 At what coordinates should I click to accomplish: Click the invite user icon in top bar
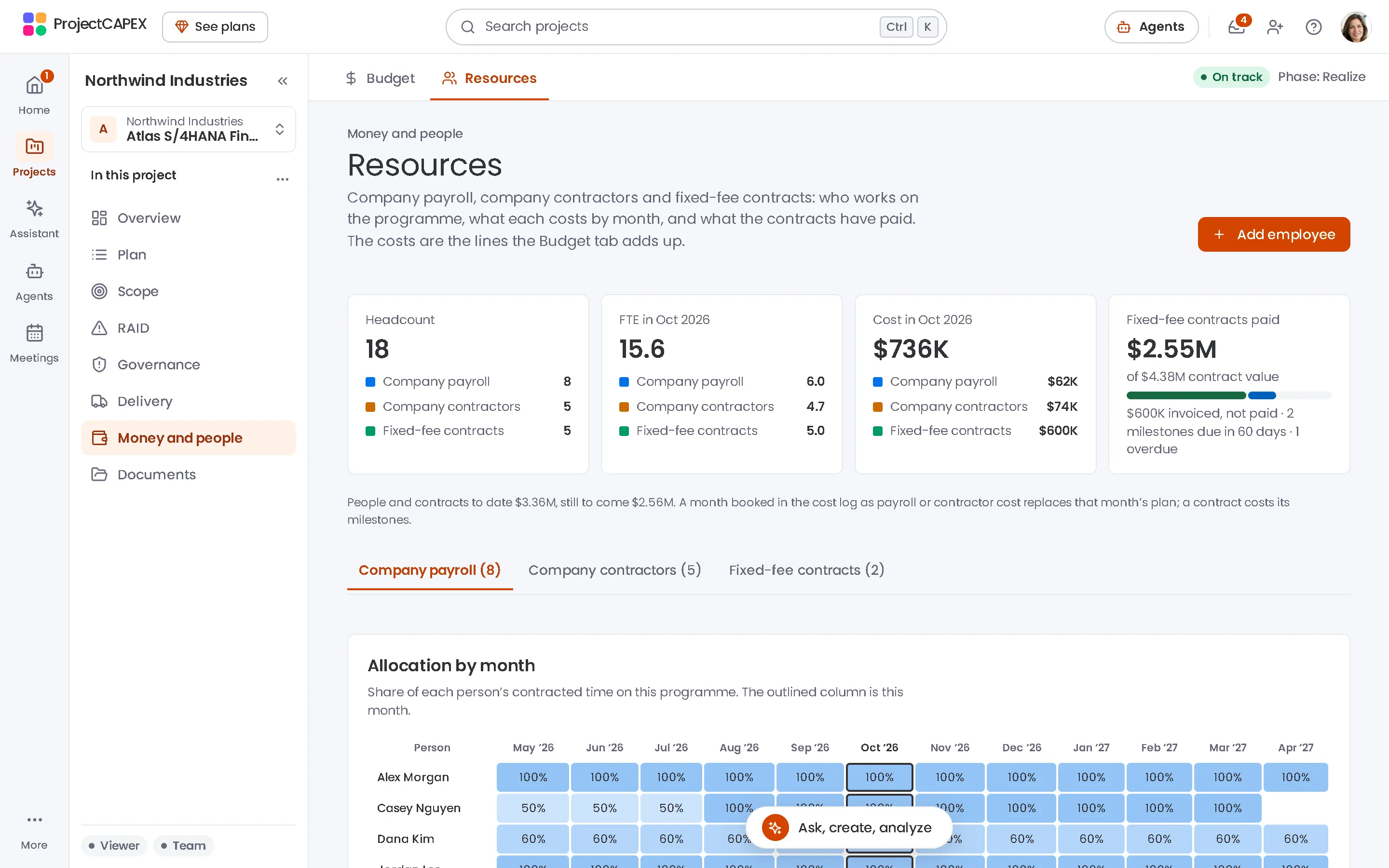pyautogui.click(x=1275, y=27)
